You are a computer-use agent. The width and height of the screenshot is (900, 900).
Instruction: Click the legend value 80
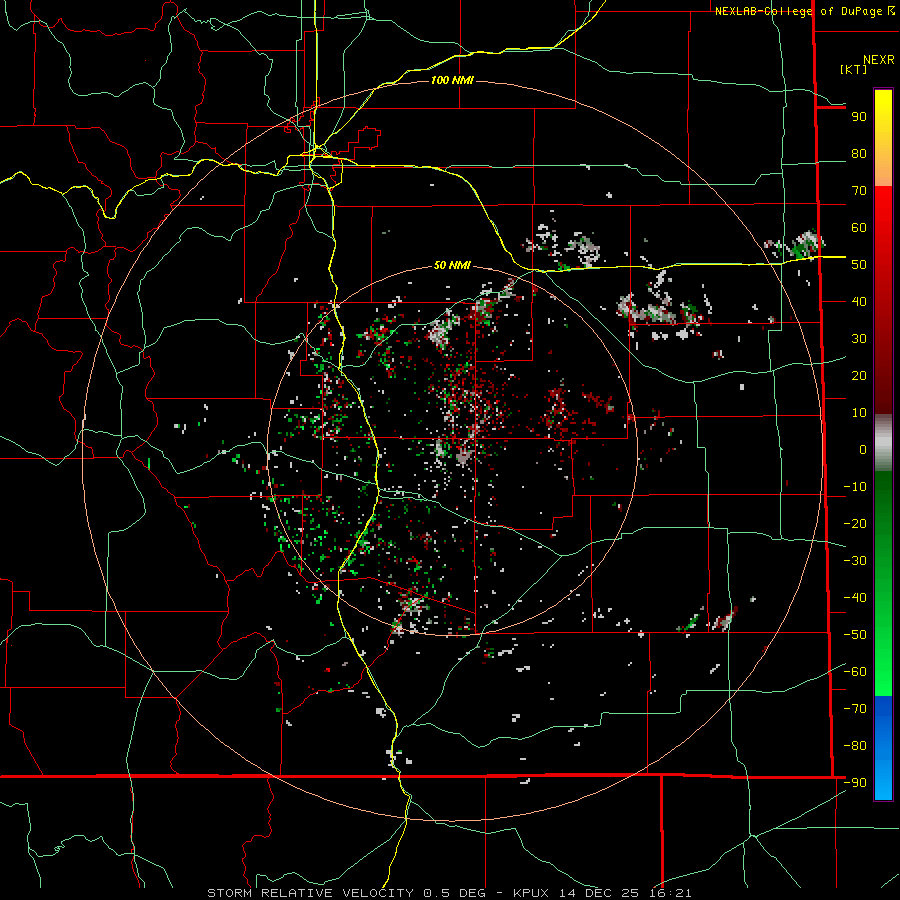[859, 154]
